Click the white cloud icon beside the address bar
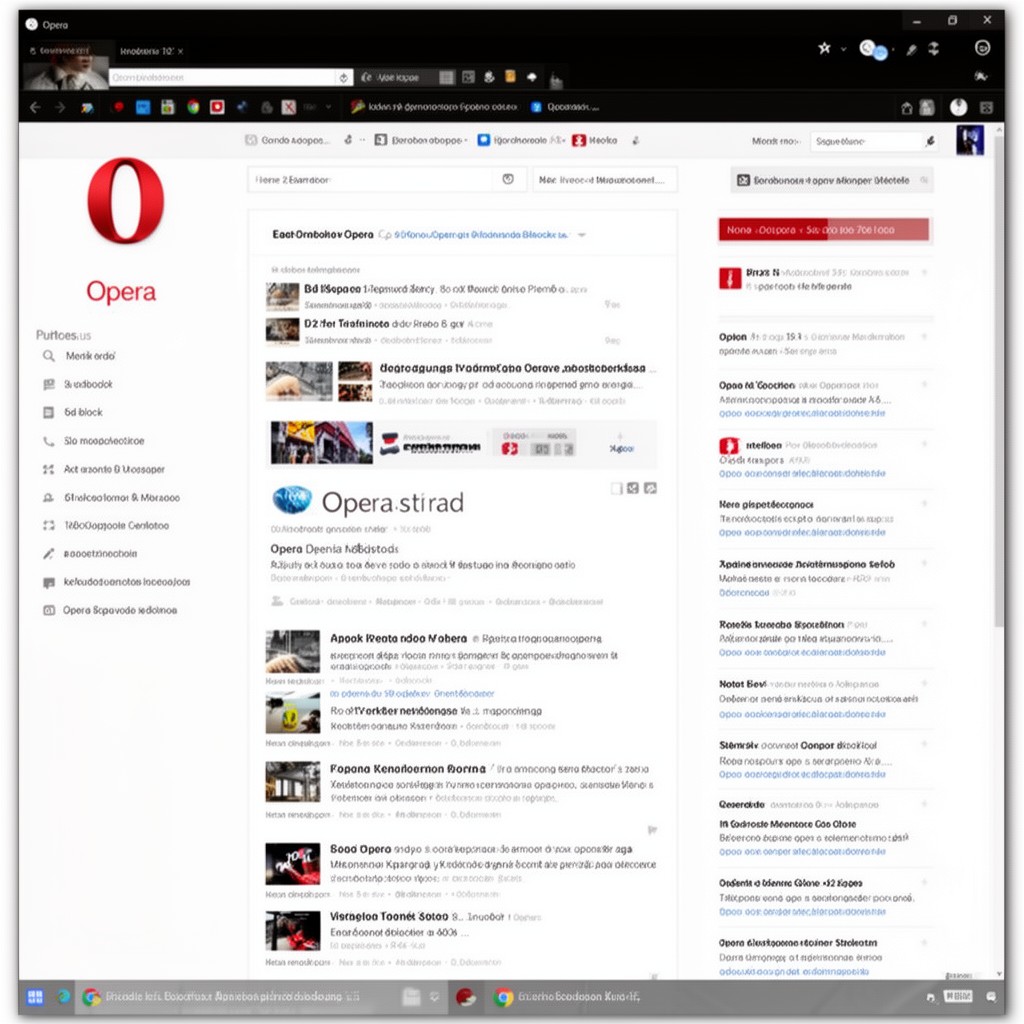The image size is (1024, 1024). pos(532,77)
